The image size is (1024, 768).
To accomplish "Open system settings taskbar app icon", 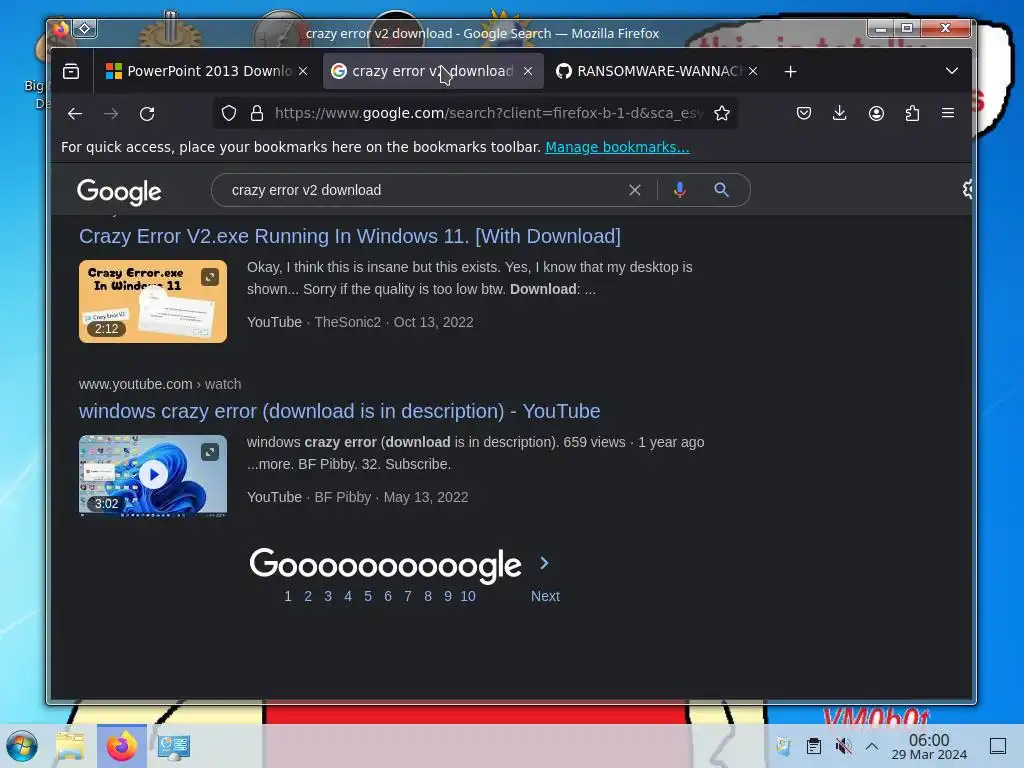I will pyautogui.click(x=174, y=746).
